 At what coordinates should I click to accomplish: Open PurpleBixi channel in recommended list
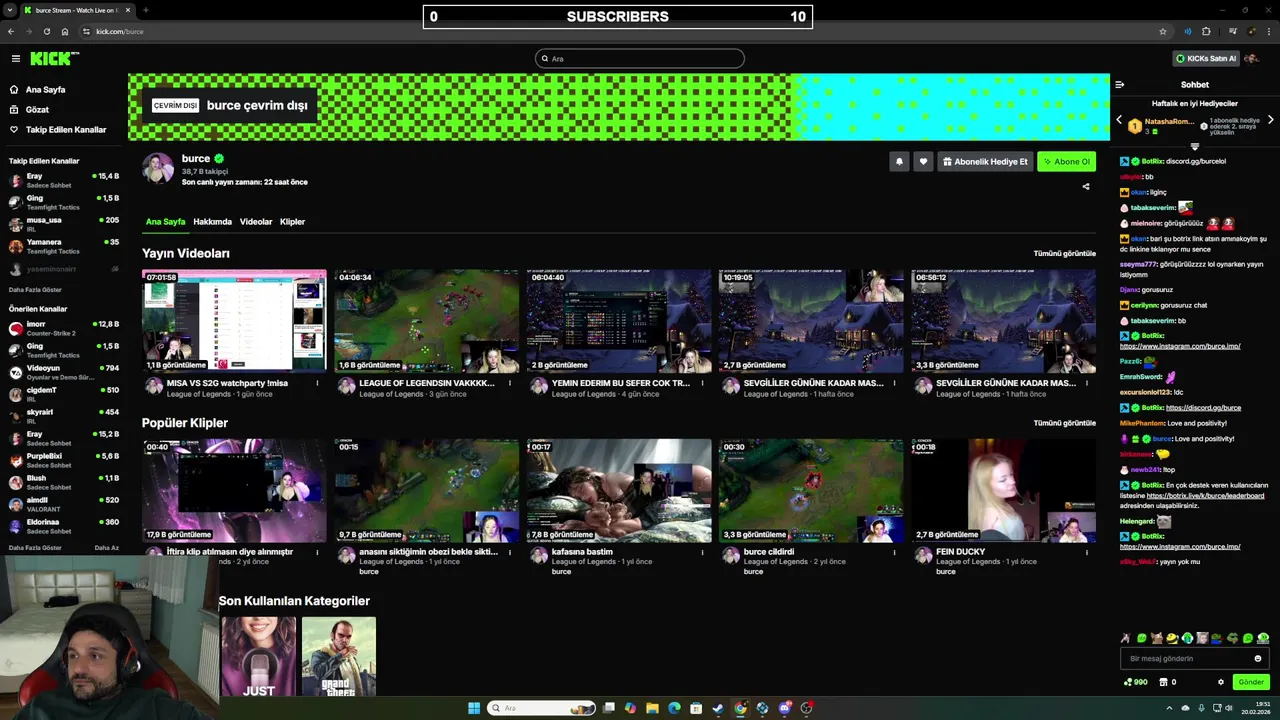pyautogui.click(x=64, y=460)
